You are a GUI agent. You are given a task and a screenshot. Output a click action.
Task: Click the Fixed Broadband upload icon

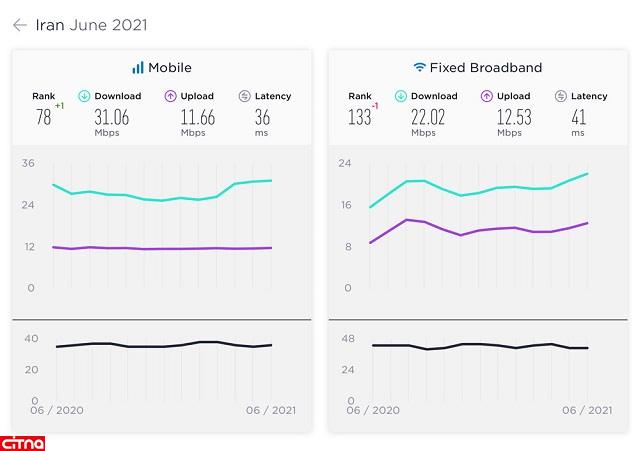(x=486, y=97)
